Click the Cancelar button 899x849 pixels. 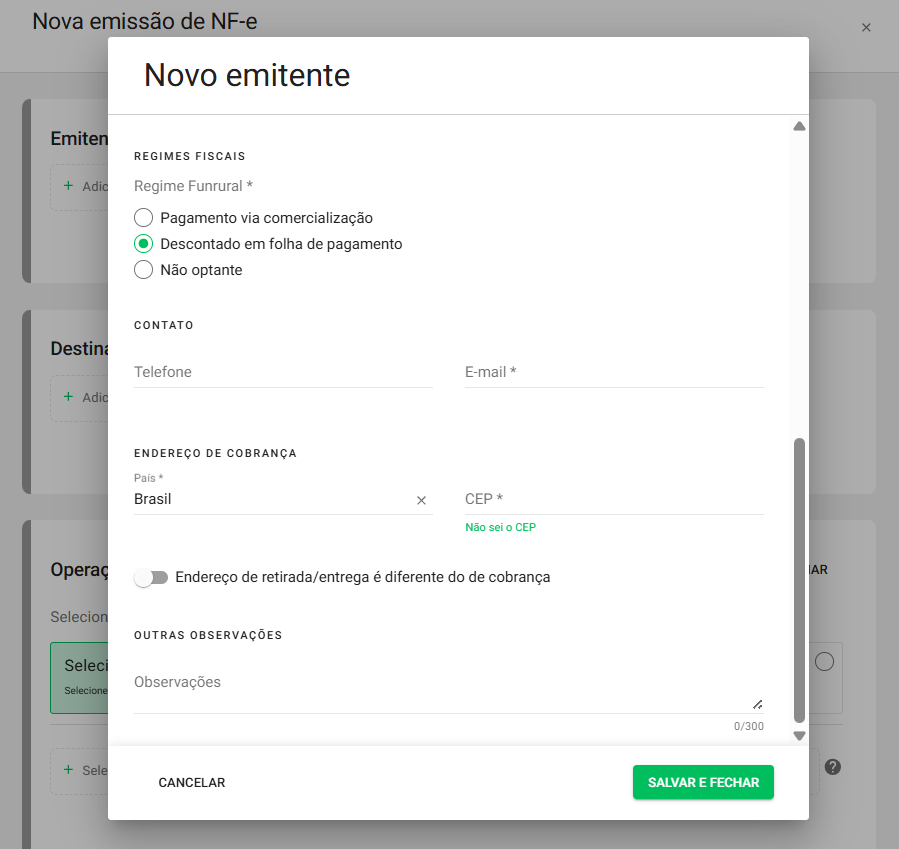point(192,783)
